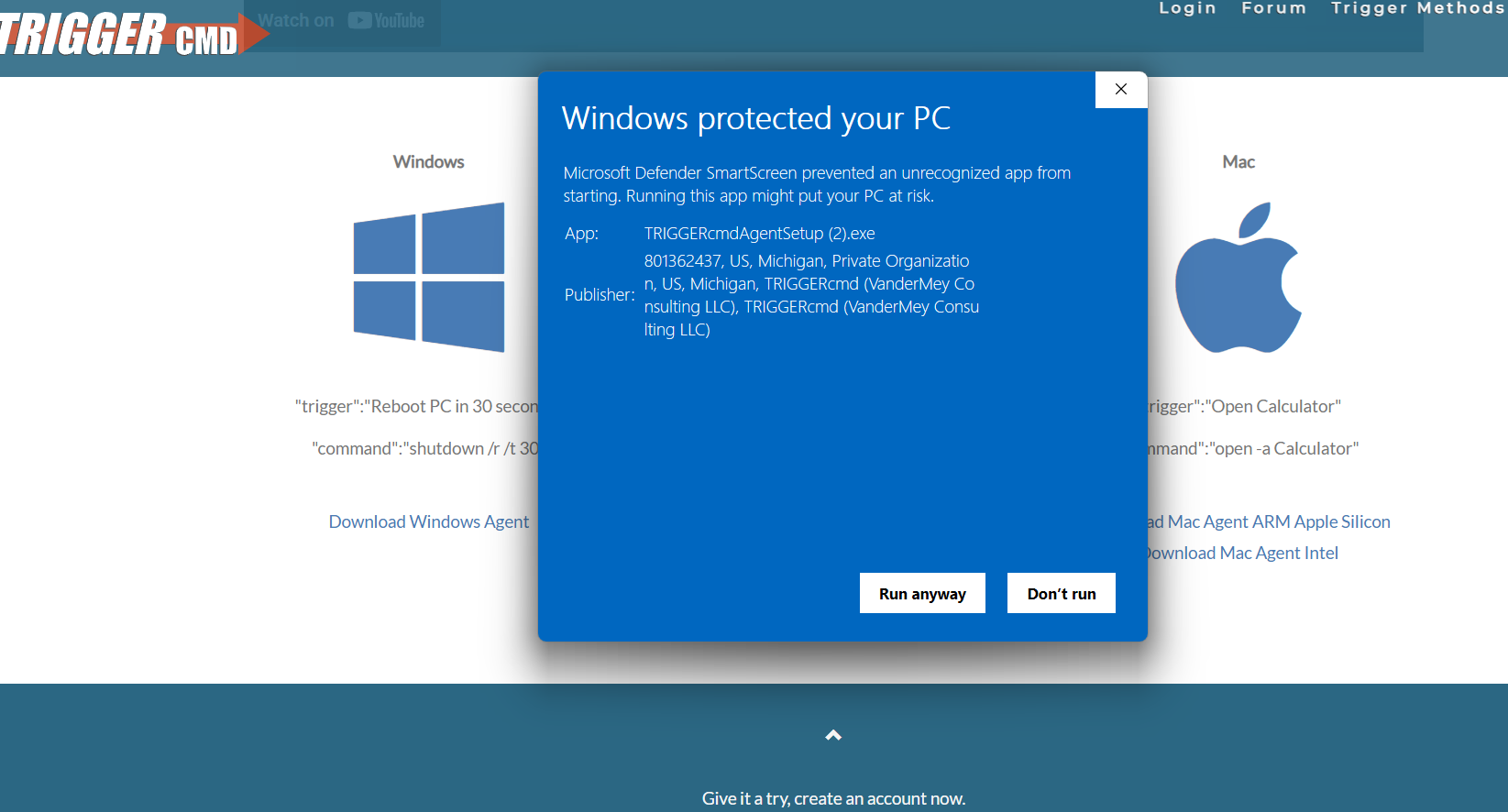Image resolution: width=1508 pixels, height=812 pixels.
Task: Click the blue Apple logo image
Action: click(1238, 278)
